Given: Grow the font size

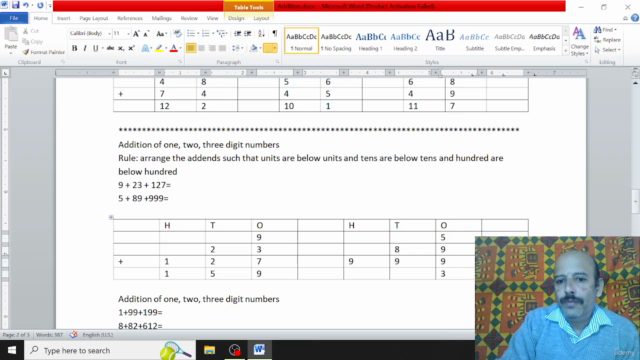Looking at the screenshot, I should coord(136,33).
